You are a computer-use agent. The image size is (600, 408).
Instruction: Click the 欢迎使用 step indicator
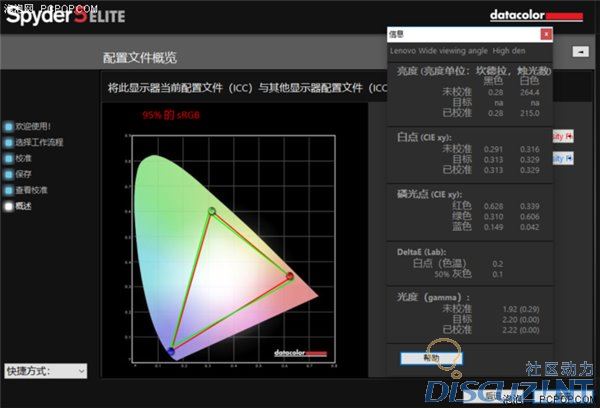coord(9,127)
